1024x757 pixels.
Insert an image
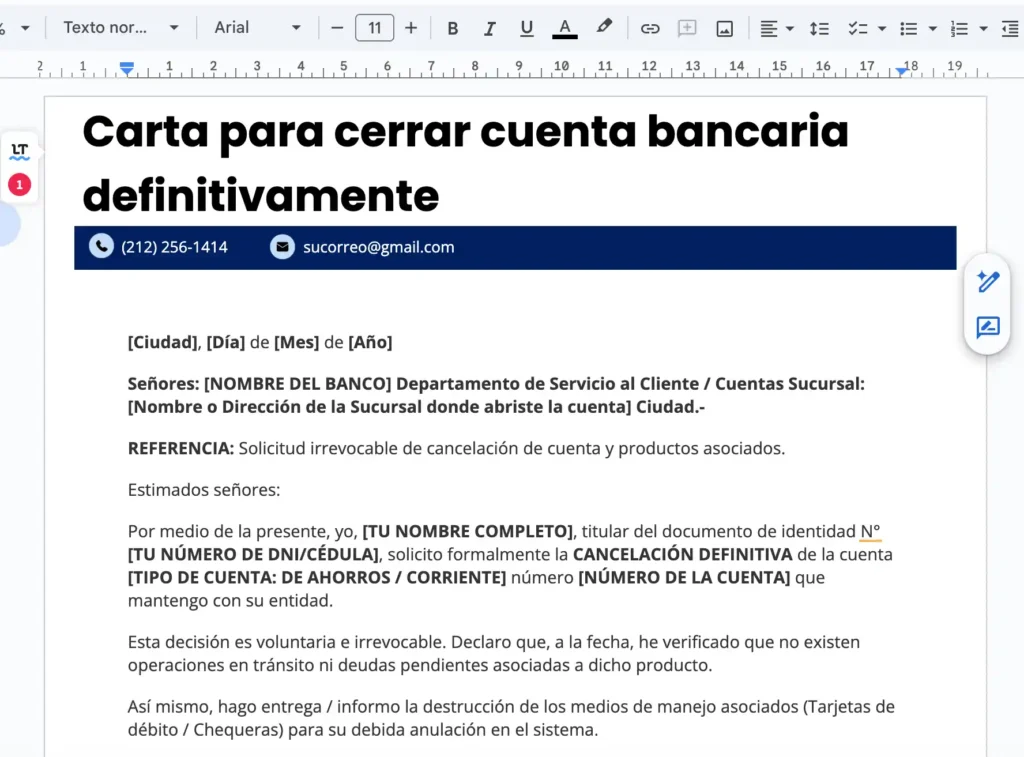coord(725,27)
